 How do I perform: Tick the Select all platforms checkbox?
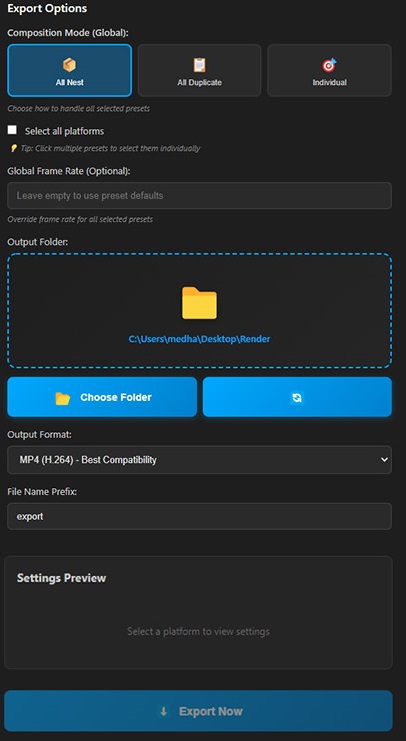[x=12, y=130]
